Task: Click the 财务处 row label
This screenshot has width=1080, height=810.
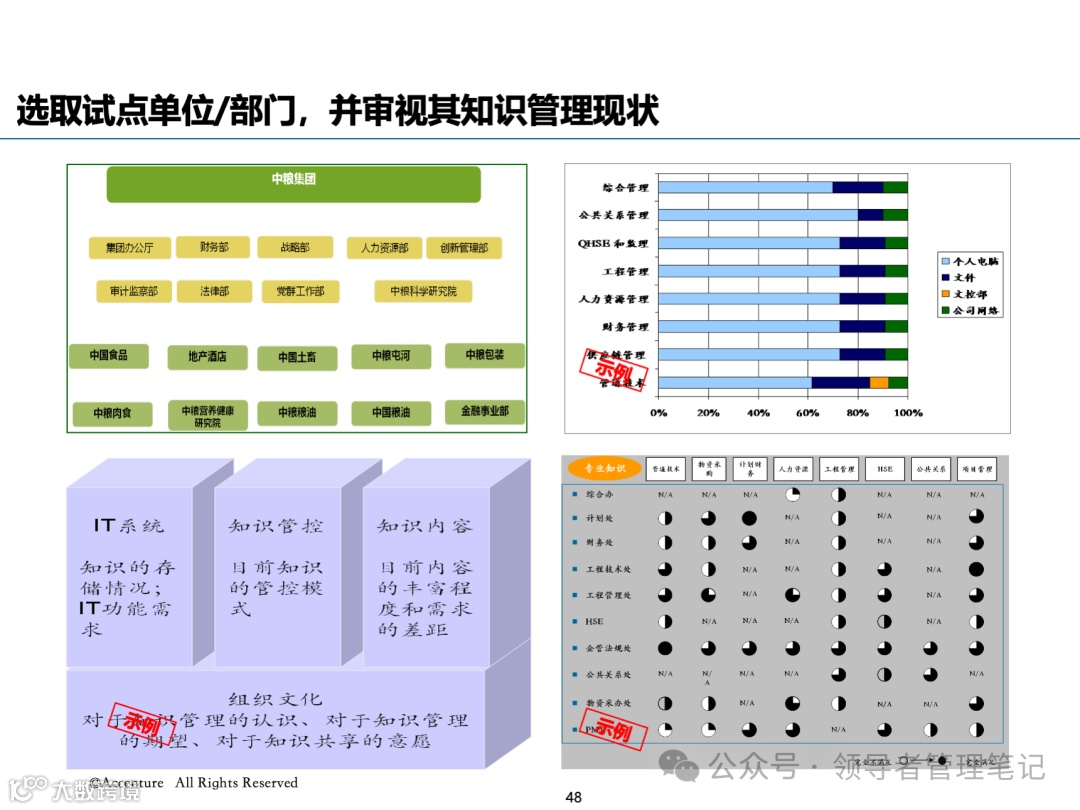Action: pyautogui.click(x=599, y=543)
